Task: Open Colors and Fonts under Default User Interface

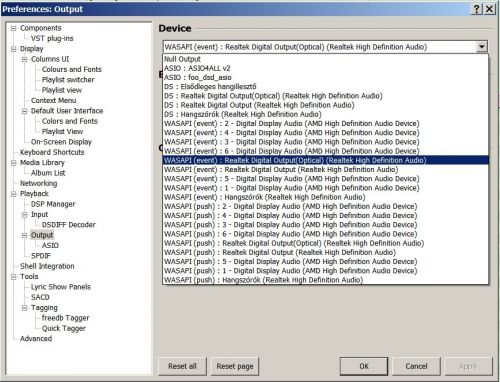Action: (70, 121)
